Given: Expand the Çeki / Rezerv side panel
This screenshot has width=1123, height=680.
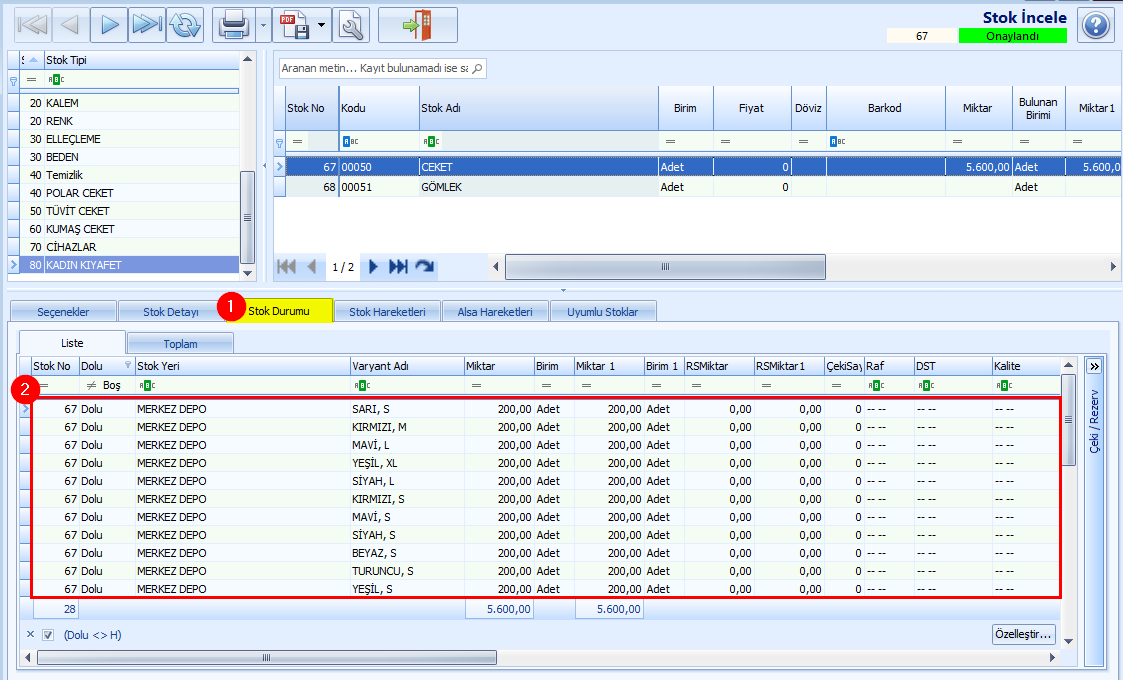Looking at the screenshot, I should click(x=1094, y=367).
